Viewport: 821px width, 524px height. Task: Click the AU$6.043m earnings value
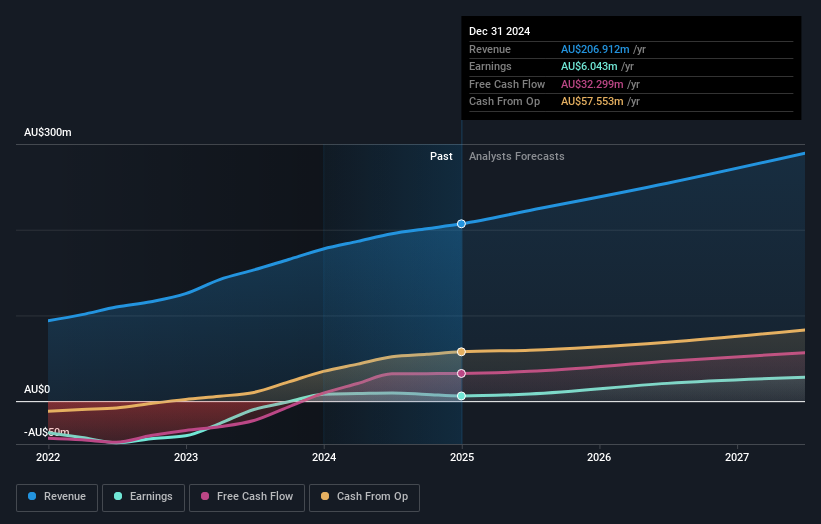(589, 66)
